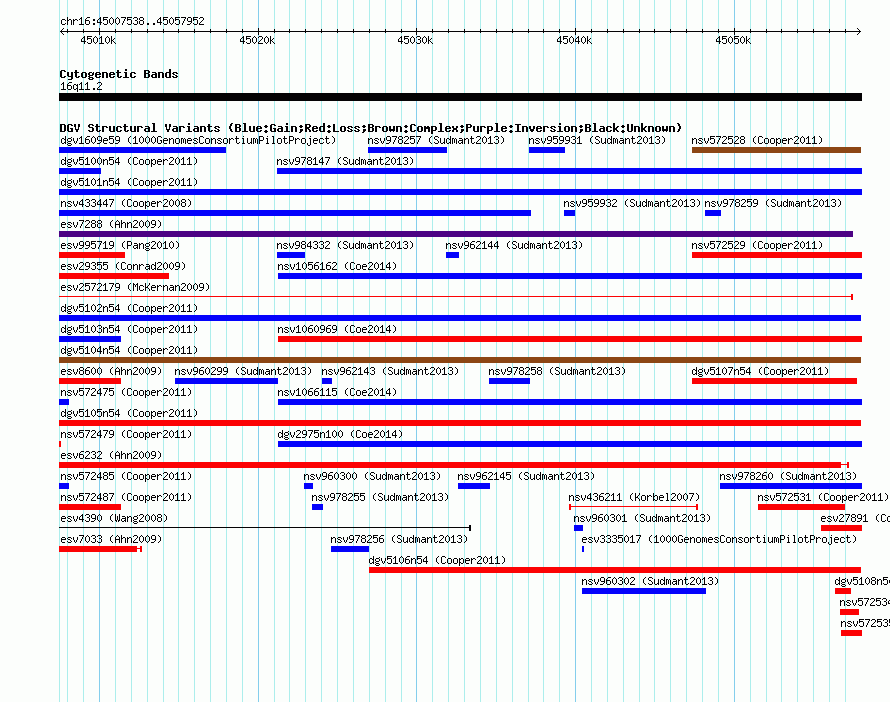Select nsv978255 (Sudmant2013) feature
Viewport: 890px width, 702px height.
pyautogui.click(x=317, y=507)
